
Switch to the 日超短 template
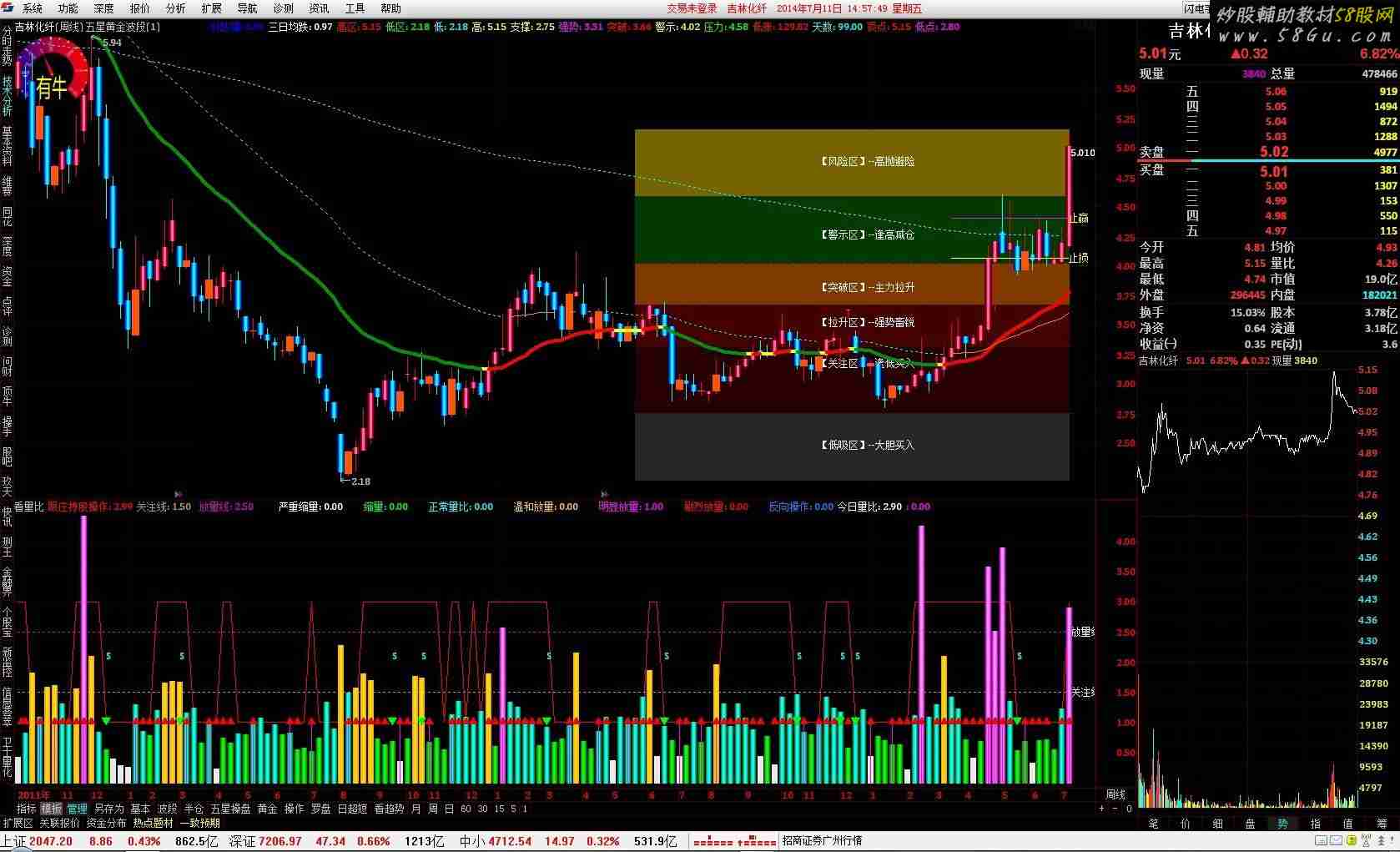(352, 809)
